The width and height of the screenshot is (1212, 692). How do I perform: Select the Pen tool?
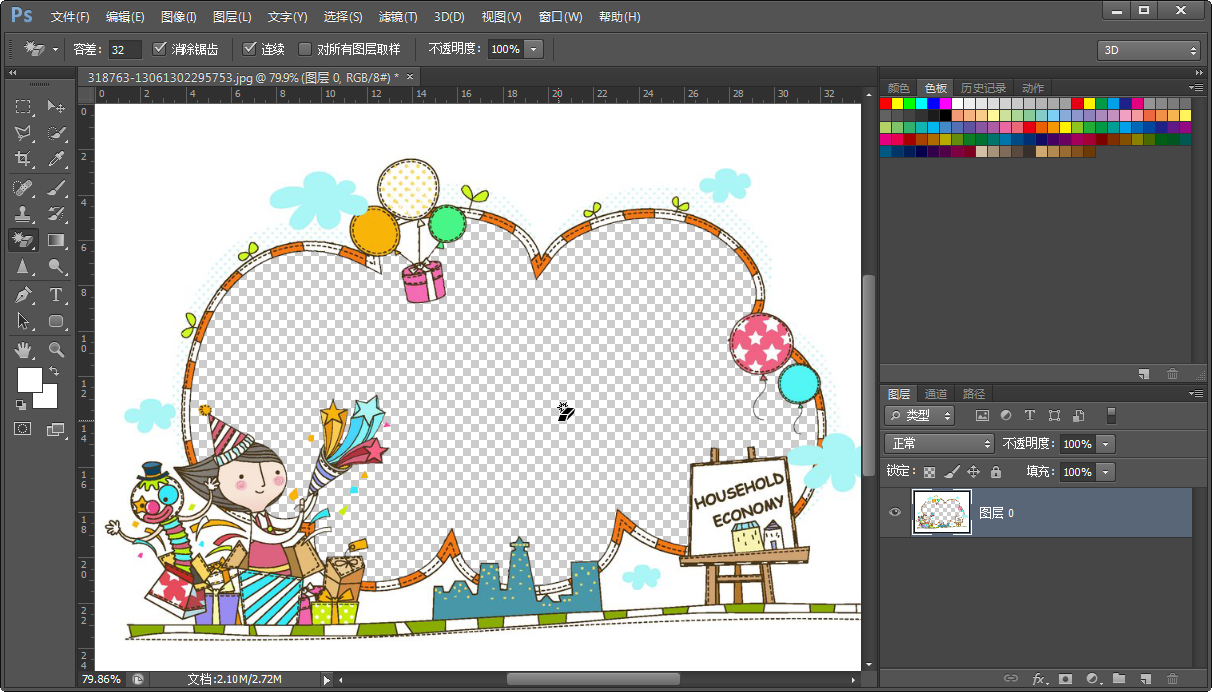(x=23, y=295)
